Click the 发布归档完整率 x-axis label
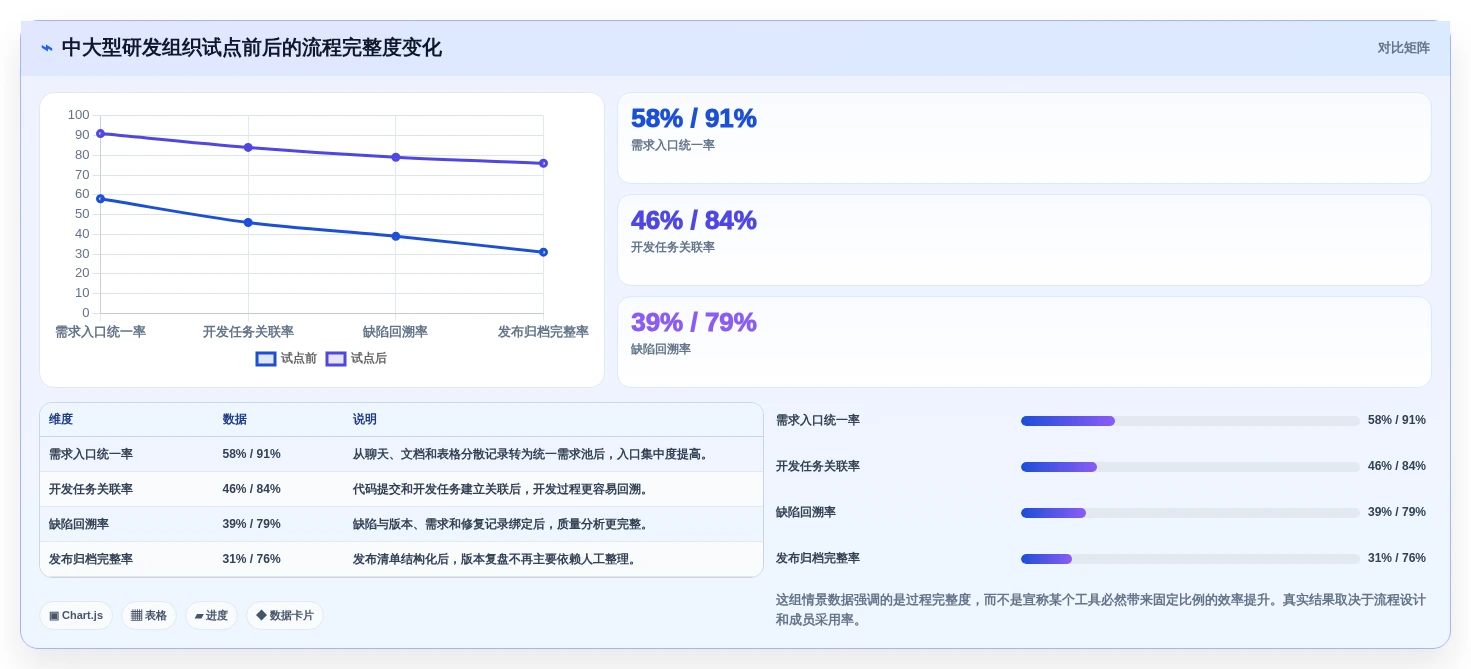The width and height of the screenshot is (1471, 669). (x=543, y=332)
